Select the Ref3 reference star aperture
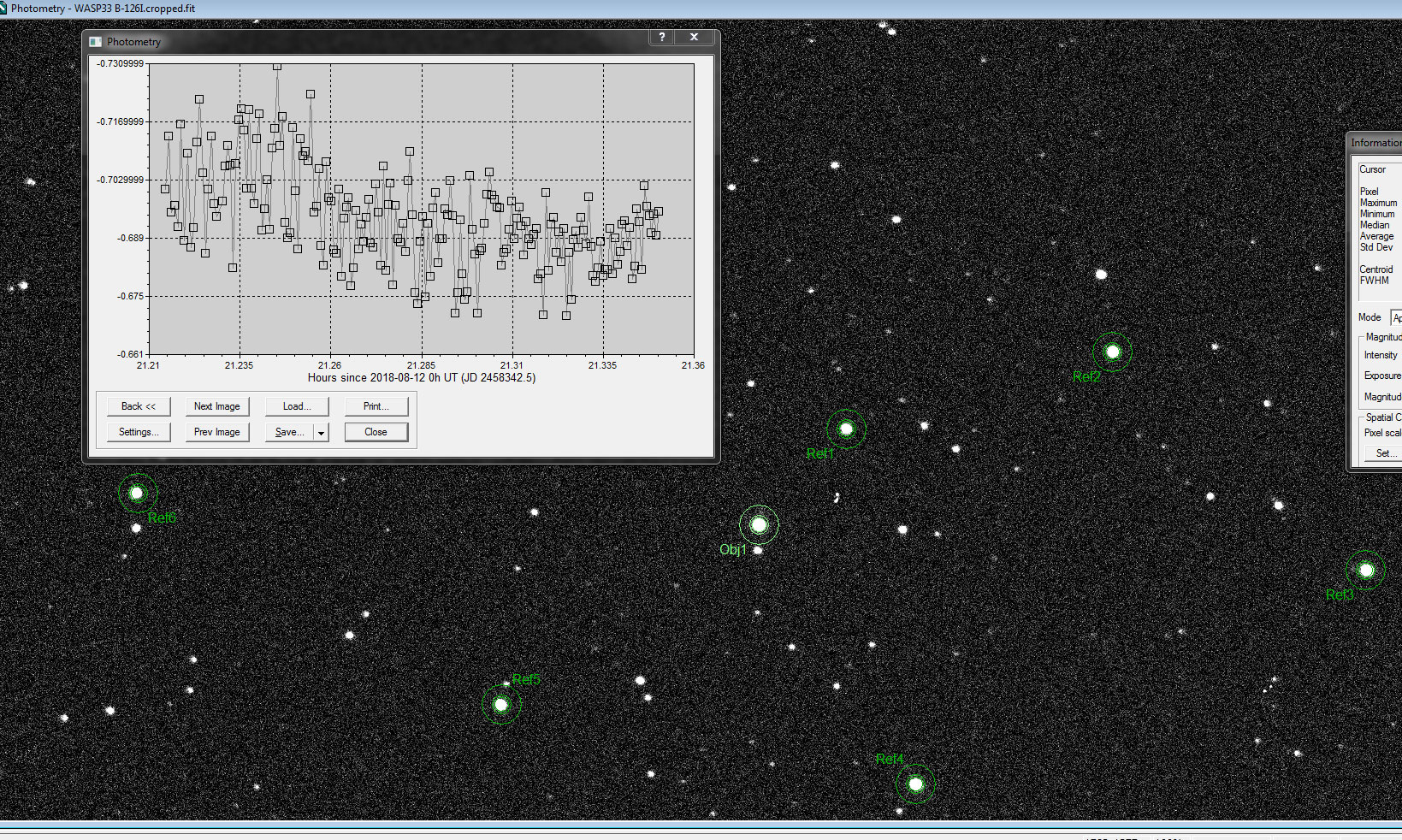The width and height of the screenshot is (1402, 840). pyautogui.click(x=1365, y=570)
